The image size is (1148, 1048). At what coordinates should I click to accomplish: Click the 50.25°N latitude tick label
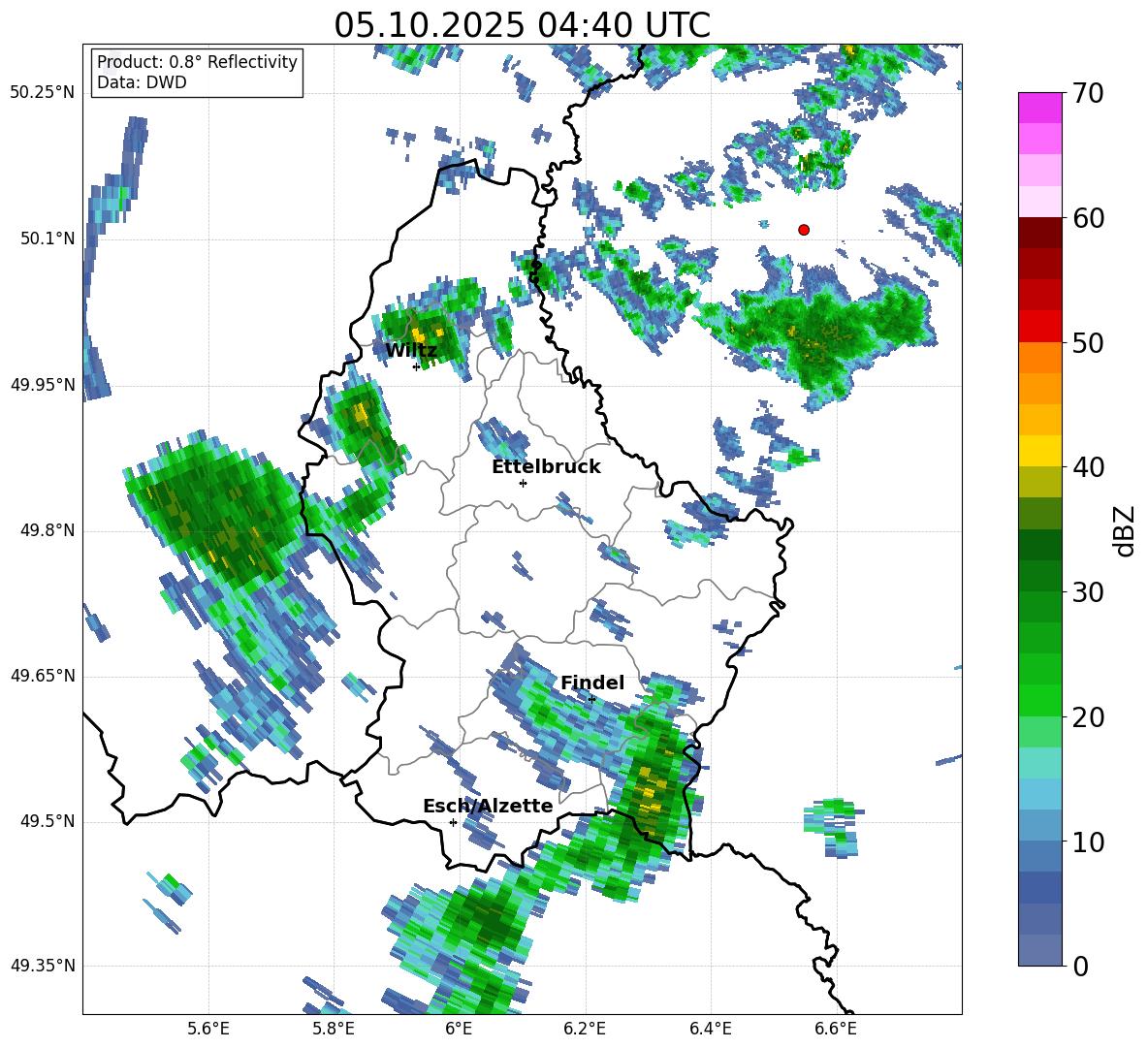(43, 93)
